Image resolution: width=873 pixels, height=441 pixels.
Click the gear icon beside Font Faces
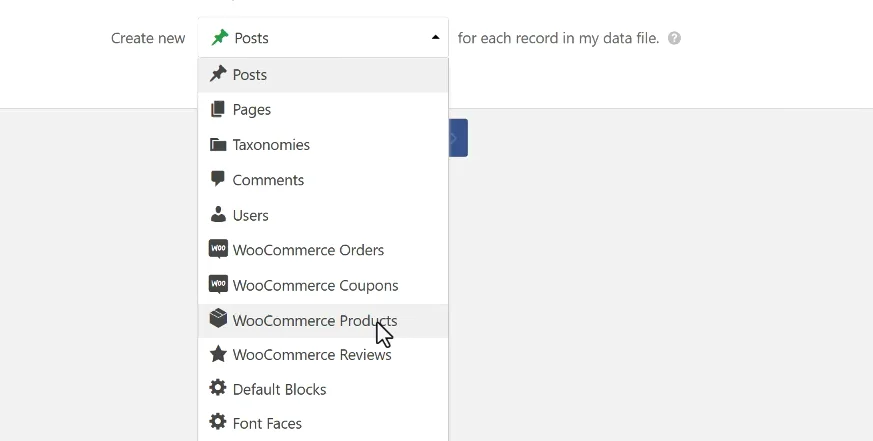tap(218, 422)
